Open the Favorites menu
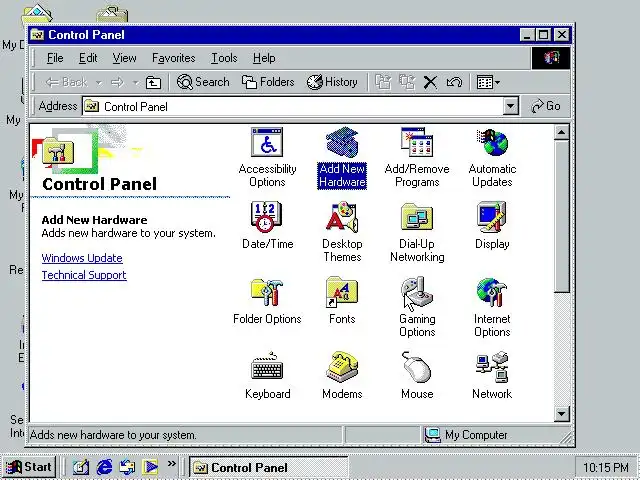This screenshot has height=480, width=640. tap(173, 58)
